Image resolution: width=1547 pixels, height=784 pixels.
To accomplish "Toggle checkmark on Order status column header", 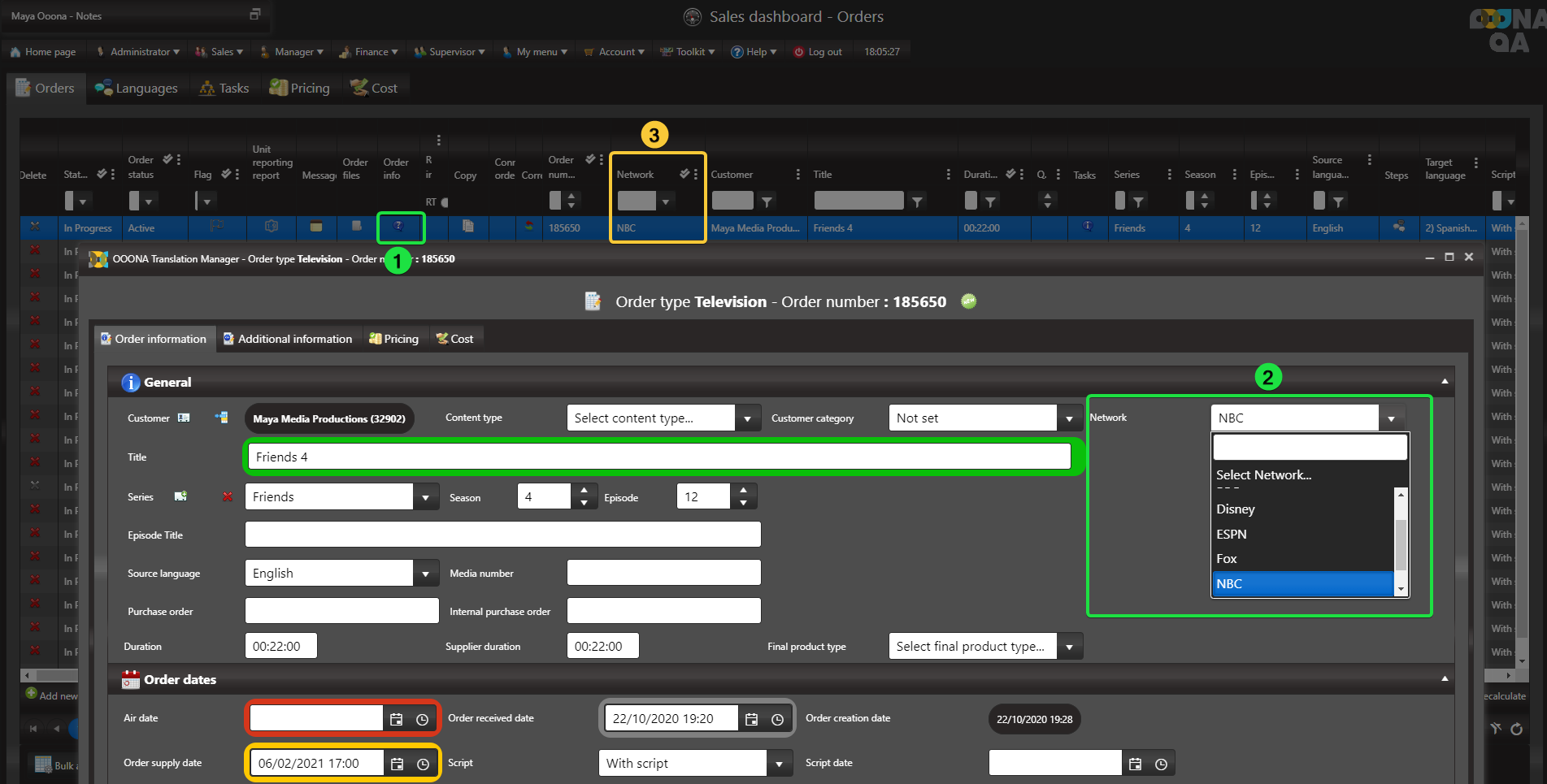I will [x=167, y=159].
